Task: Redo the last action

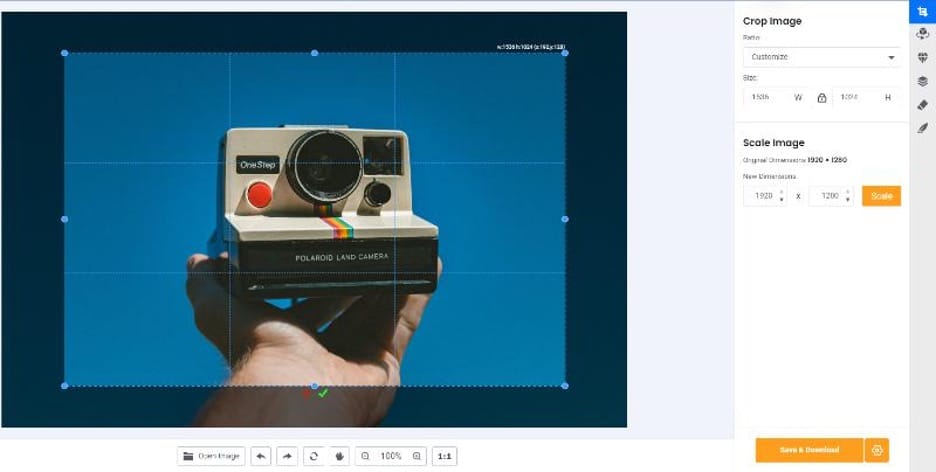Action: [x=287, y=456]
